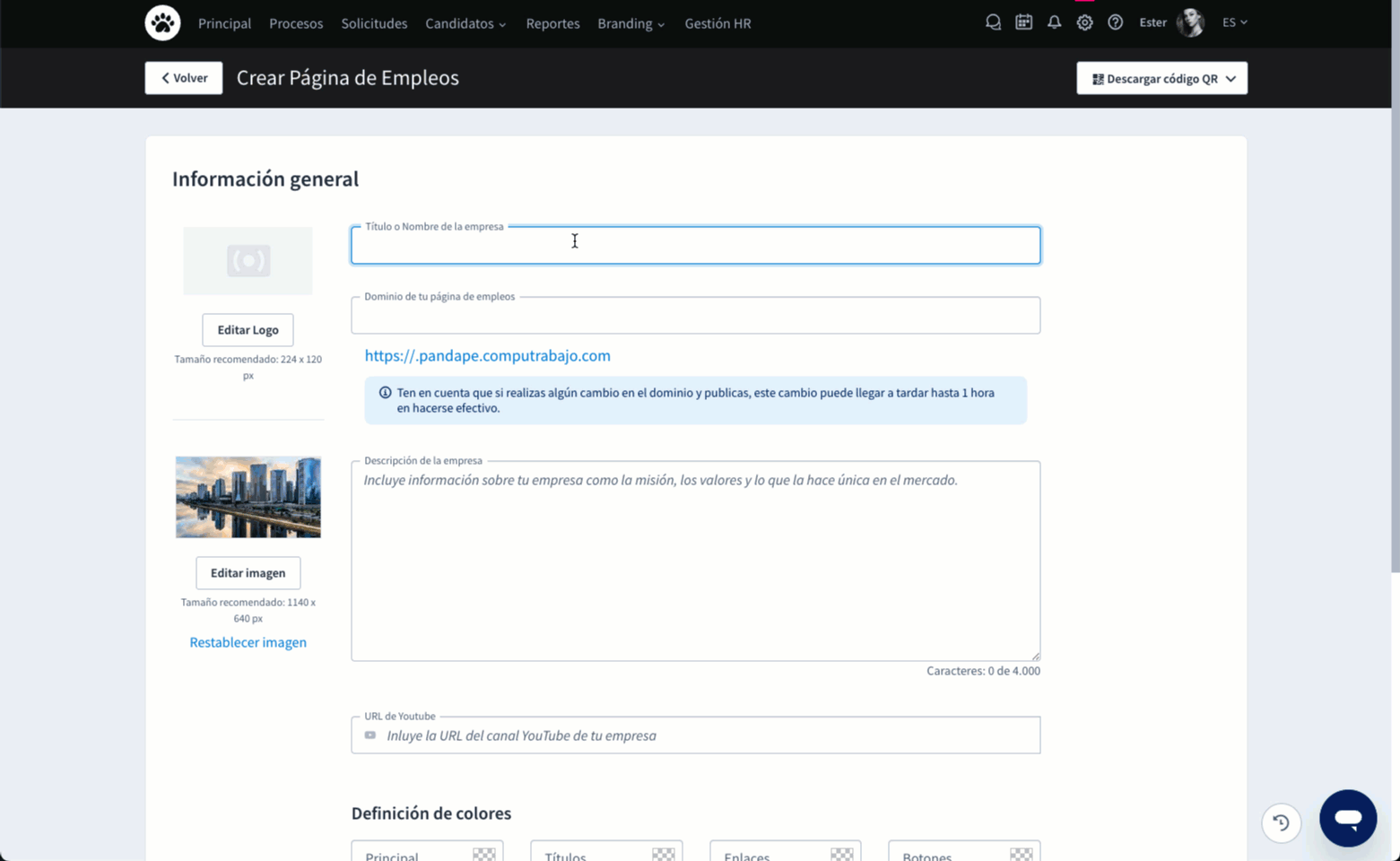Open the Reportes menu item
Image resolution: width=1400 pixels, height=861 pixels.
point(552,23)
